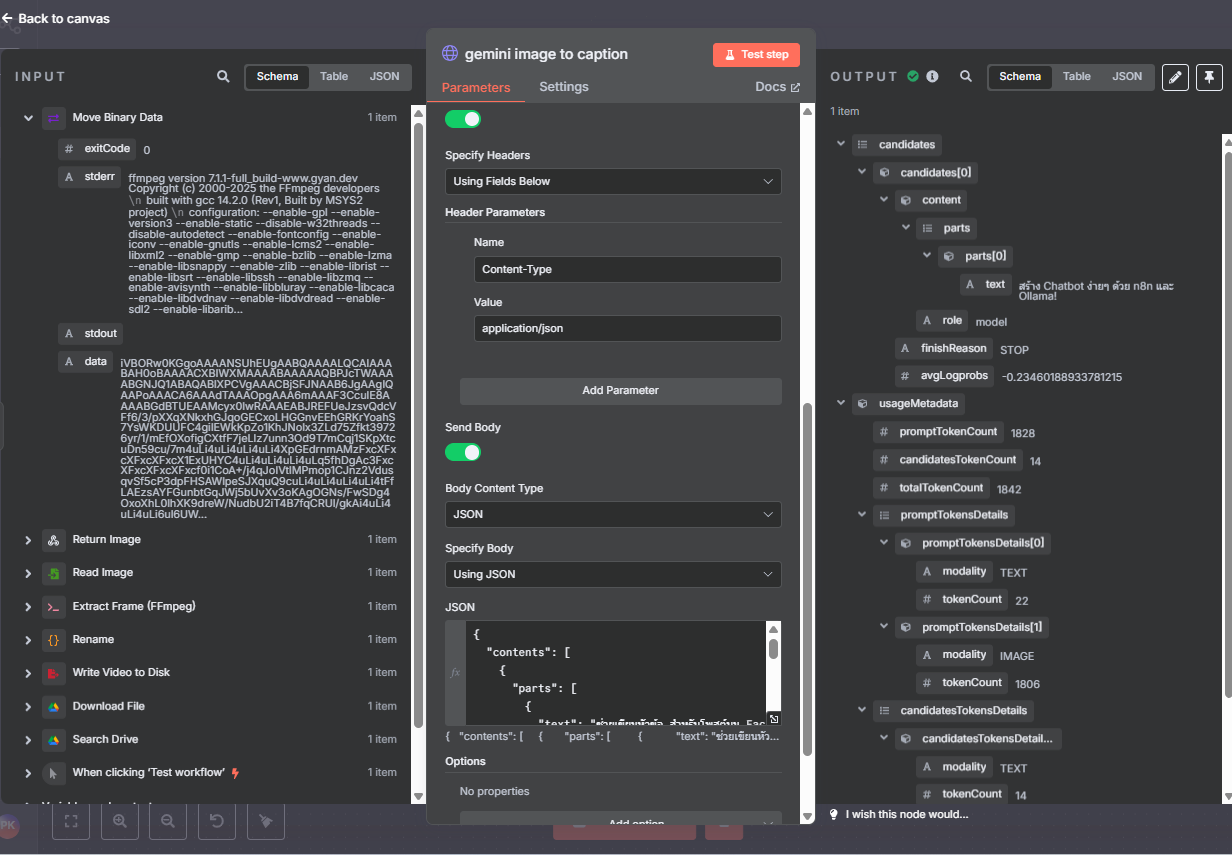
Task: Expand the Read Image node
Action: 28,573
